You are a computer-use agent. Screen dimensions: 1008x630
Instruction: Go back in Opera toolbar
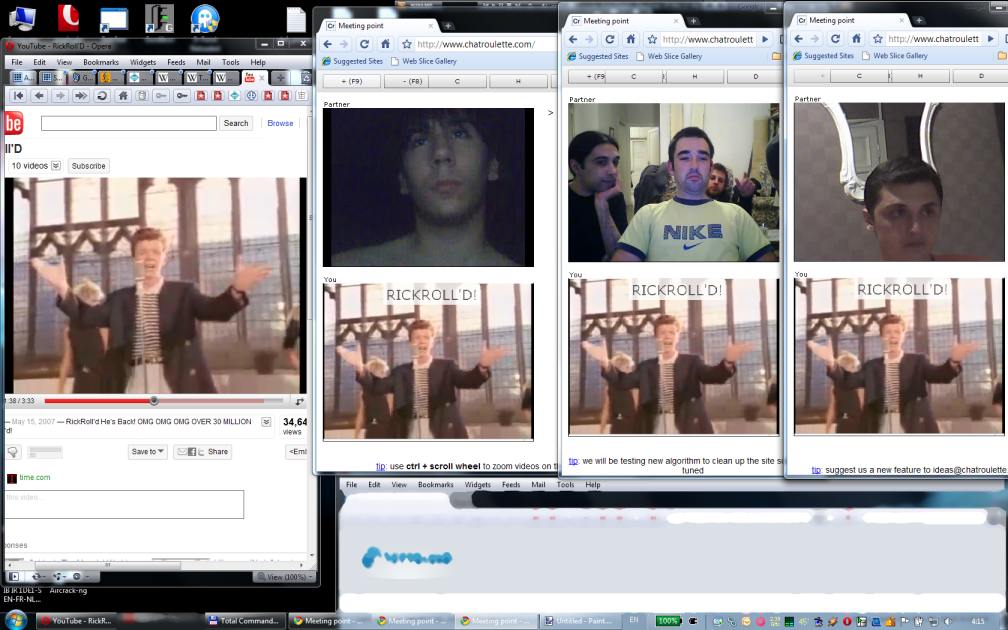(39, 96)
